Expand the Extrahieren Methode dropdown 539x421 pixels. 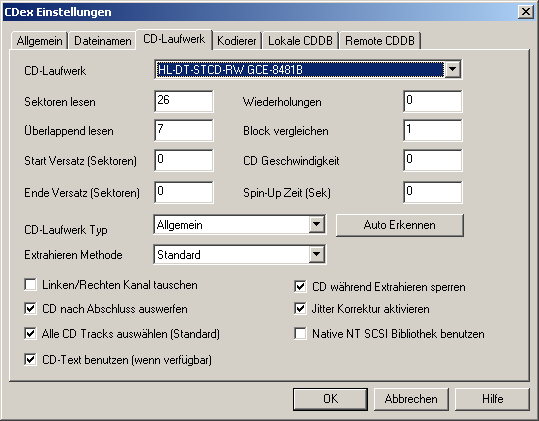click(x=316, y=255)
